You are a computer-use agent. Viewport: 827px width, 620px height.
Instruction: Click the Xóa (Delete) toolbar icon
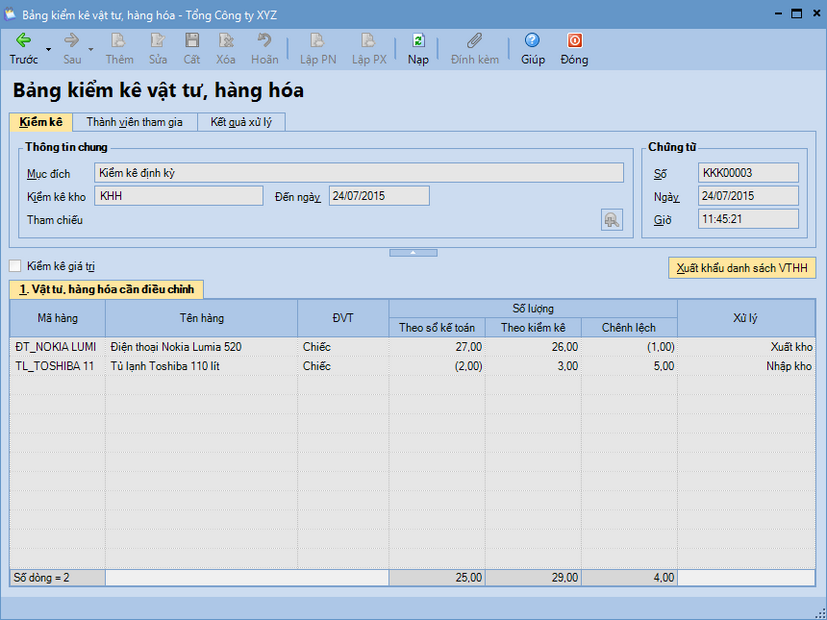pos(226,48)
